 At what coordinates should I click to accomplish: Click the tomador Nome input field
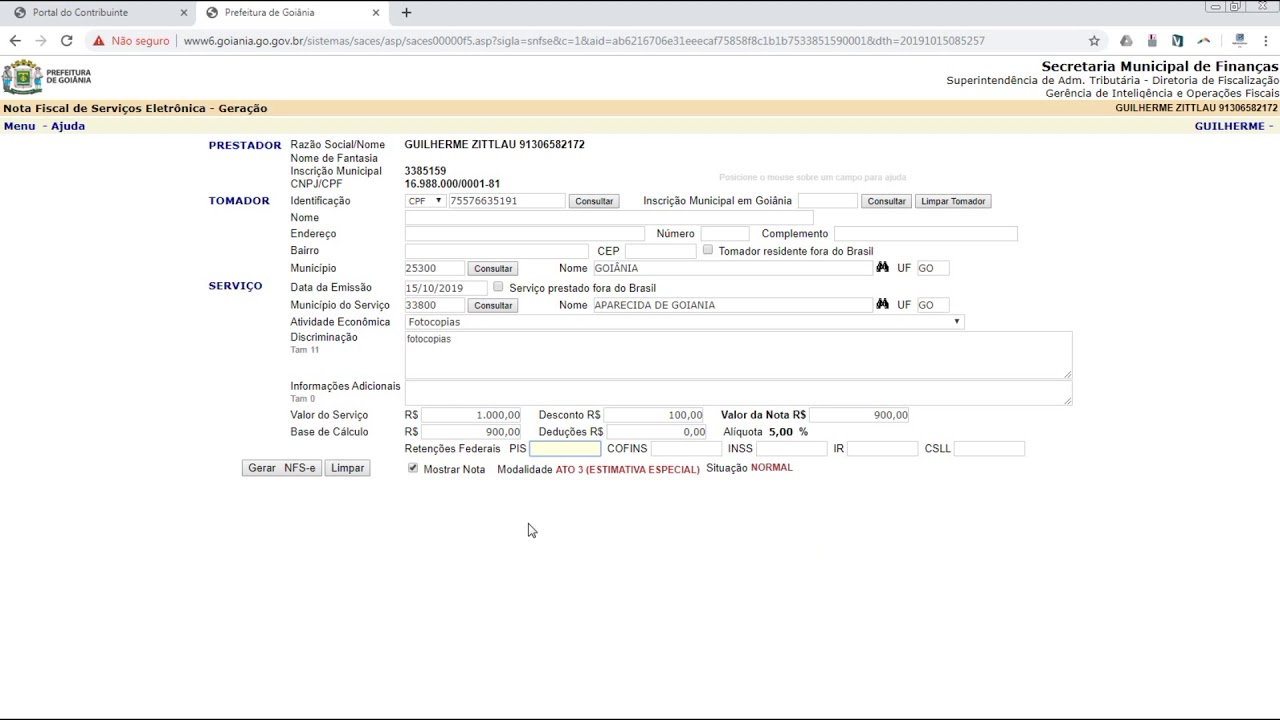[x=609, y=218]
